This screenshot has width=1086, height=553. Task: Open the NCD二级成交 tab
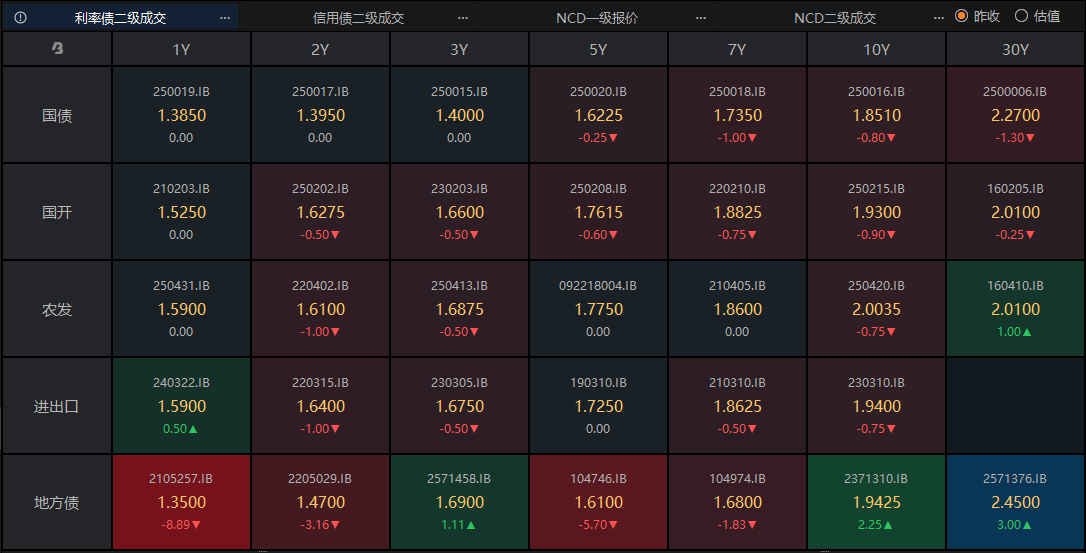[835, 18]
